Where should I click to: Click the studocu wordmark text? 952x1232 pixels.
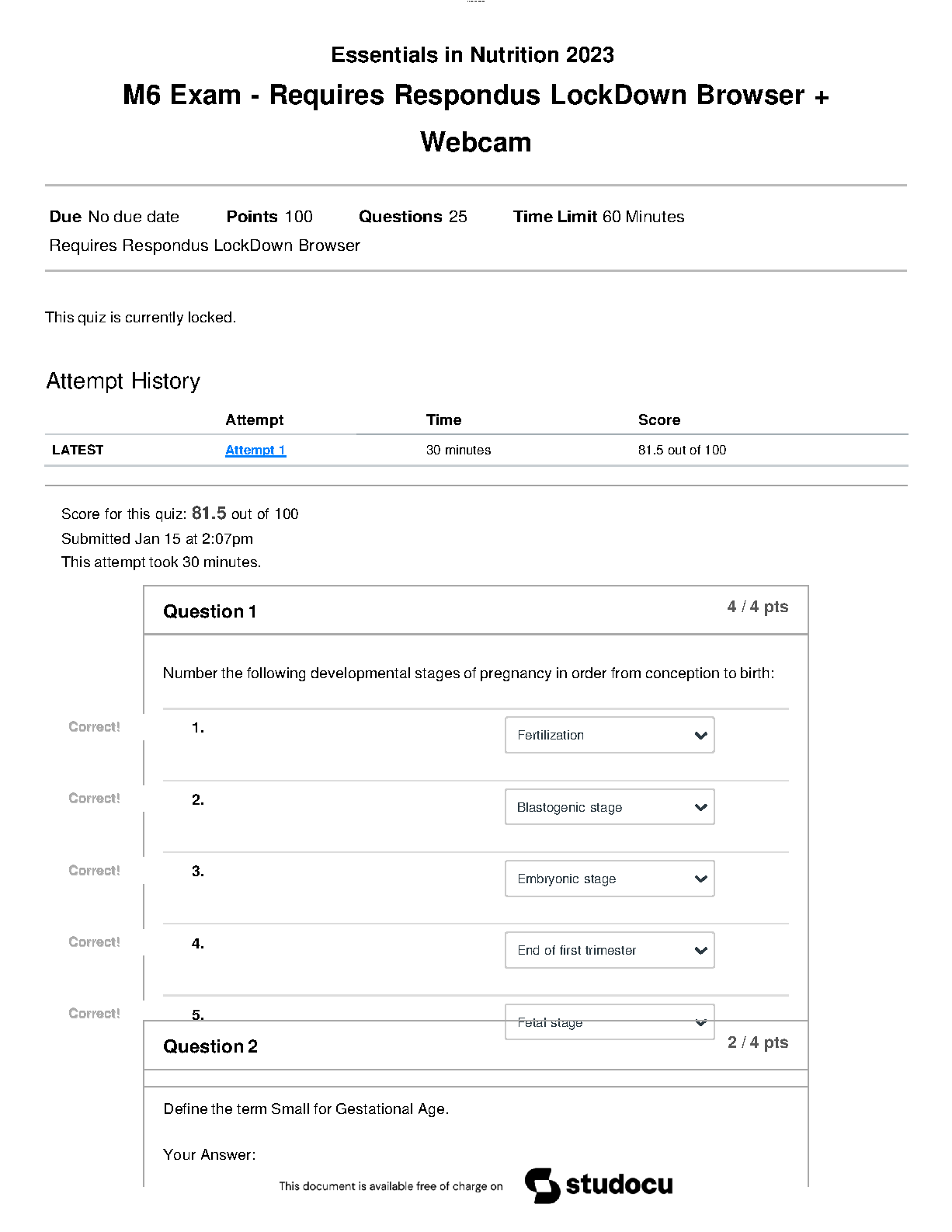pos(619,1185)
